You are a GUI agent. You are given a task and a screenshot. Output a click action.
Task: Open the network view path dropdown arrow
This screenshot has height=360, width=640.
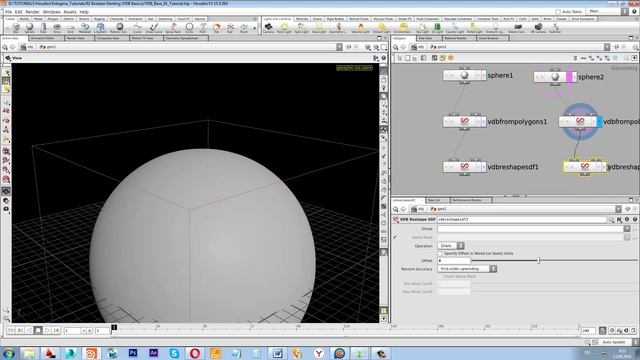tap(607, 47)
